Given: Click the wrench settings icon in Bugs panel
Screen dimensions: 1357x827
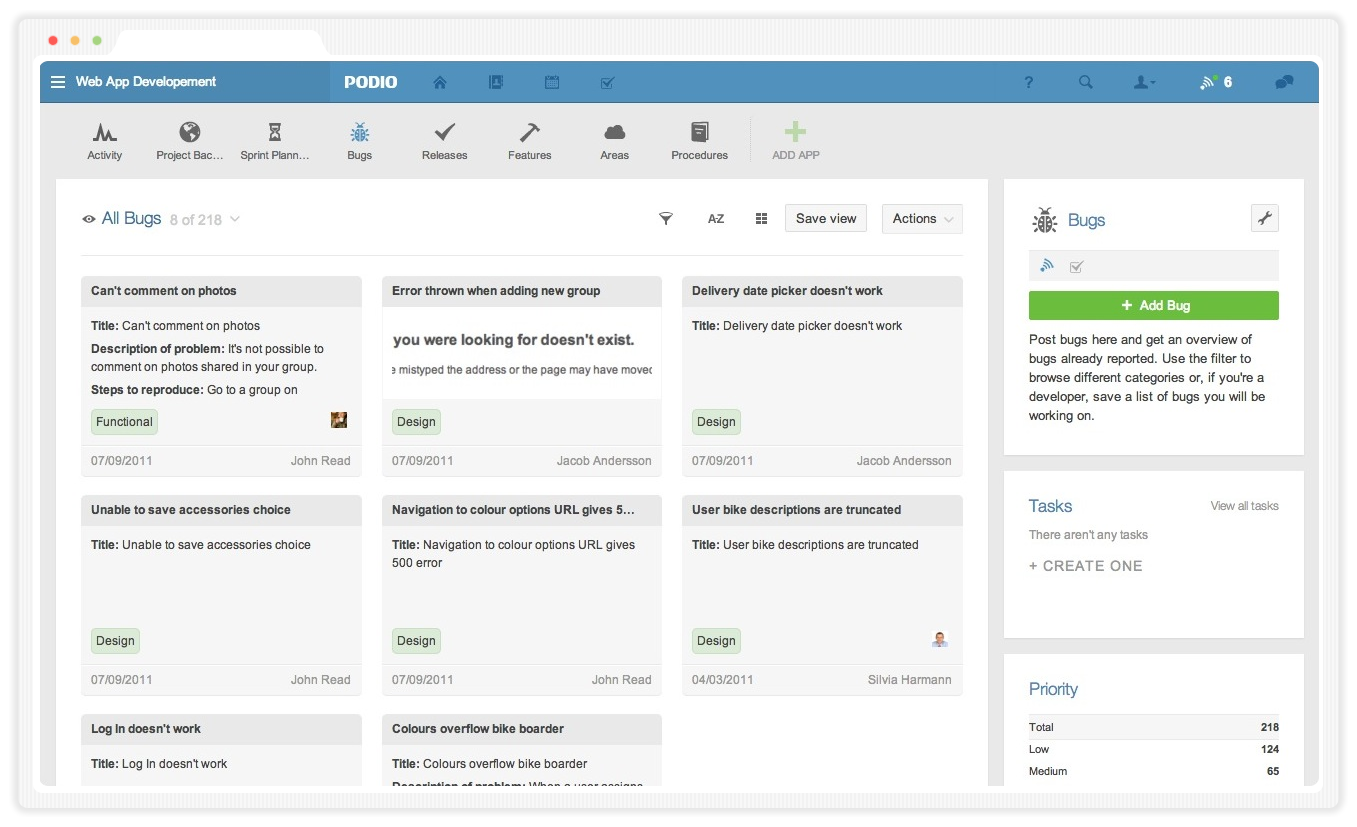Looking at the screenshot, I should click(x=1264, y=219).
